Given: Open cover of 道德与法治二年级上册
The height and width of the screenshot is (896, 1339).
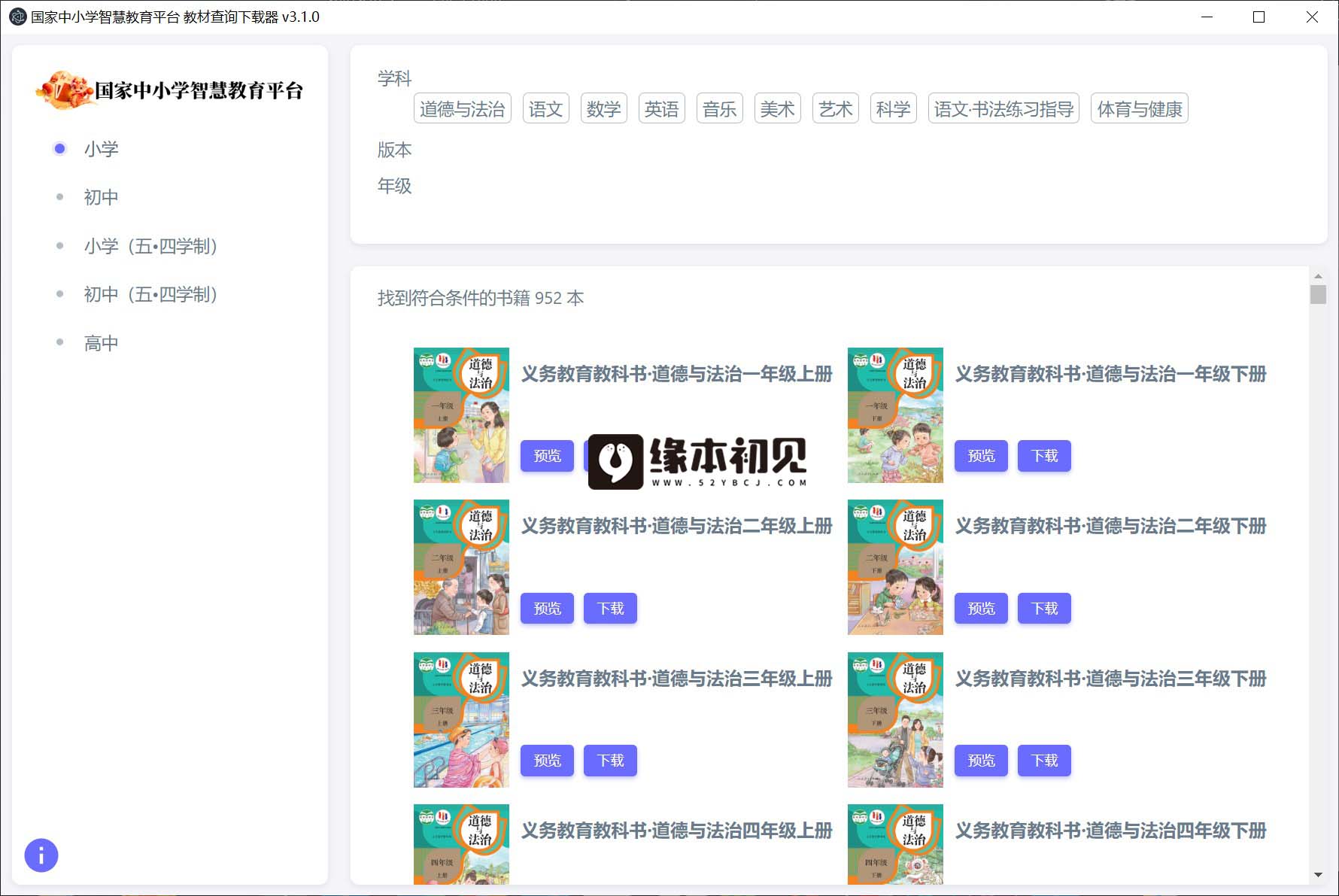Looking at the screenshot, I should tap(461, 567).
